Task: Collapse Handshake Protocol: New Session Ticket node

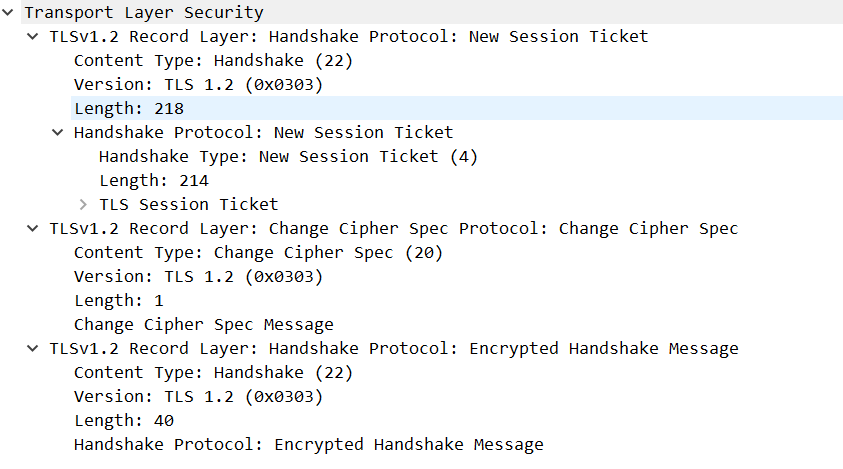Action: (59, 133)
